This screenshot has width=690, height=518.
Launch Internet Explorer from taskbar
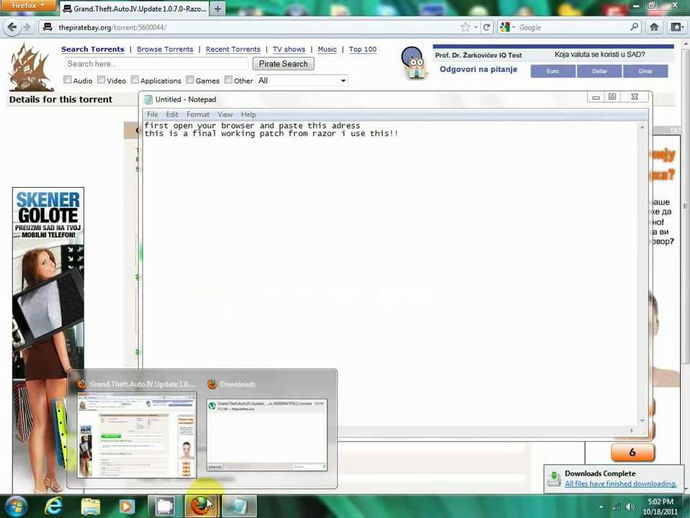click(x=53, y=506)
